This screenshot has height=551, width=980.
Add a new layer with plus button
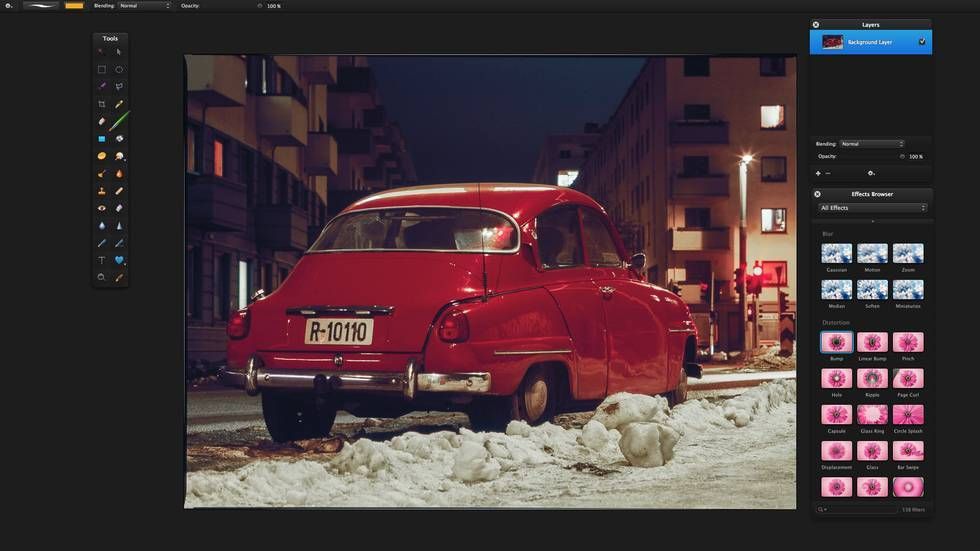(x=818, y=173)
